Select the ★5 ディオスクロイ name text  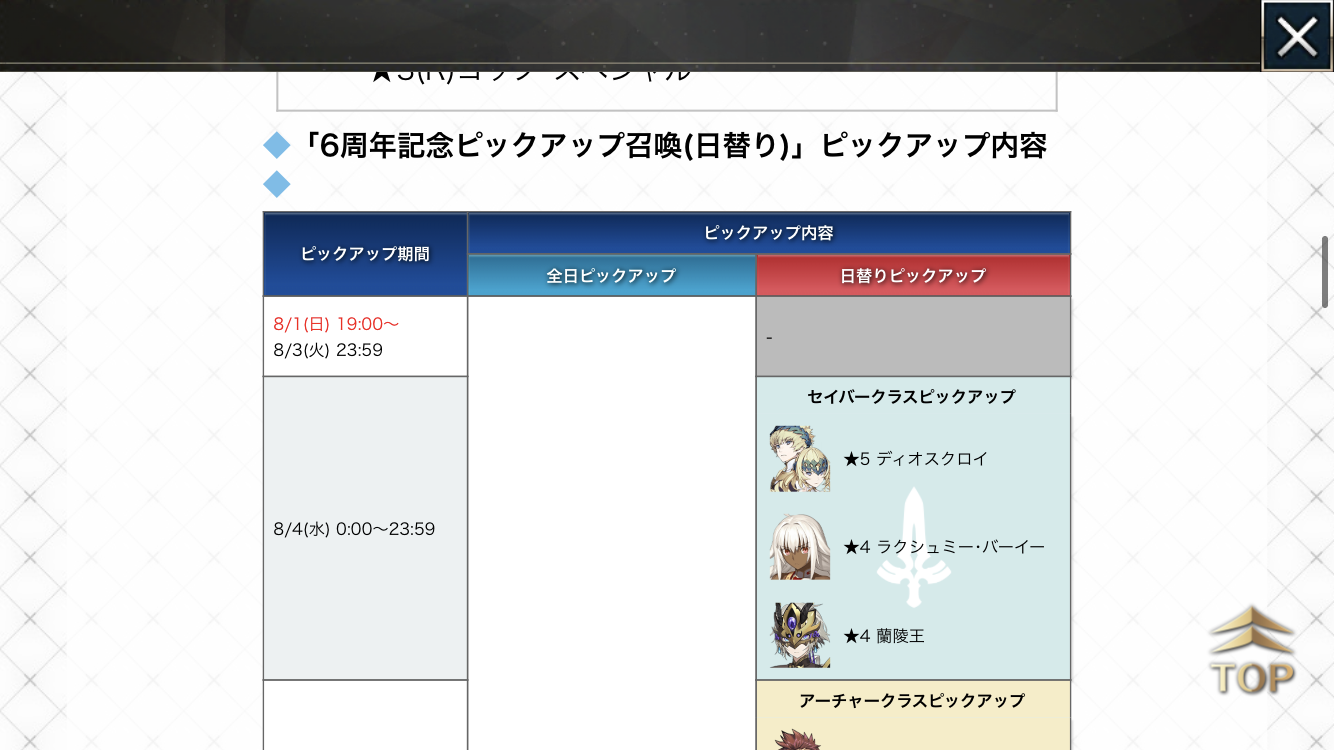tap(916, 459)
